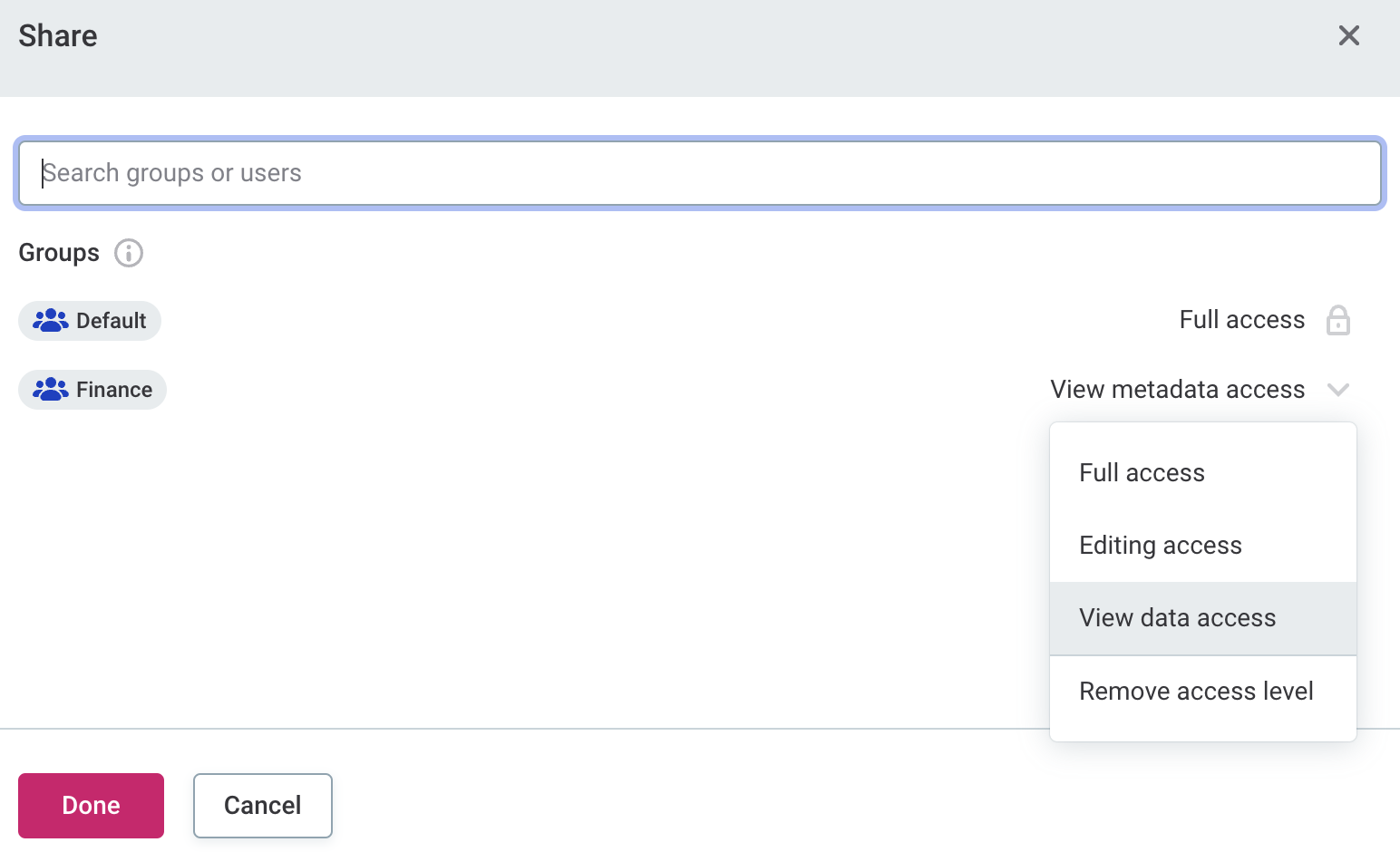This screenshot has width=1400, height=852.
Task: Click the Groups section heading
Action: [x=59, y=253]
